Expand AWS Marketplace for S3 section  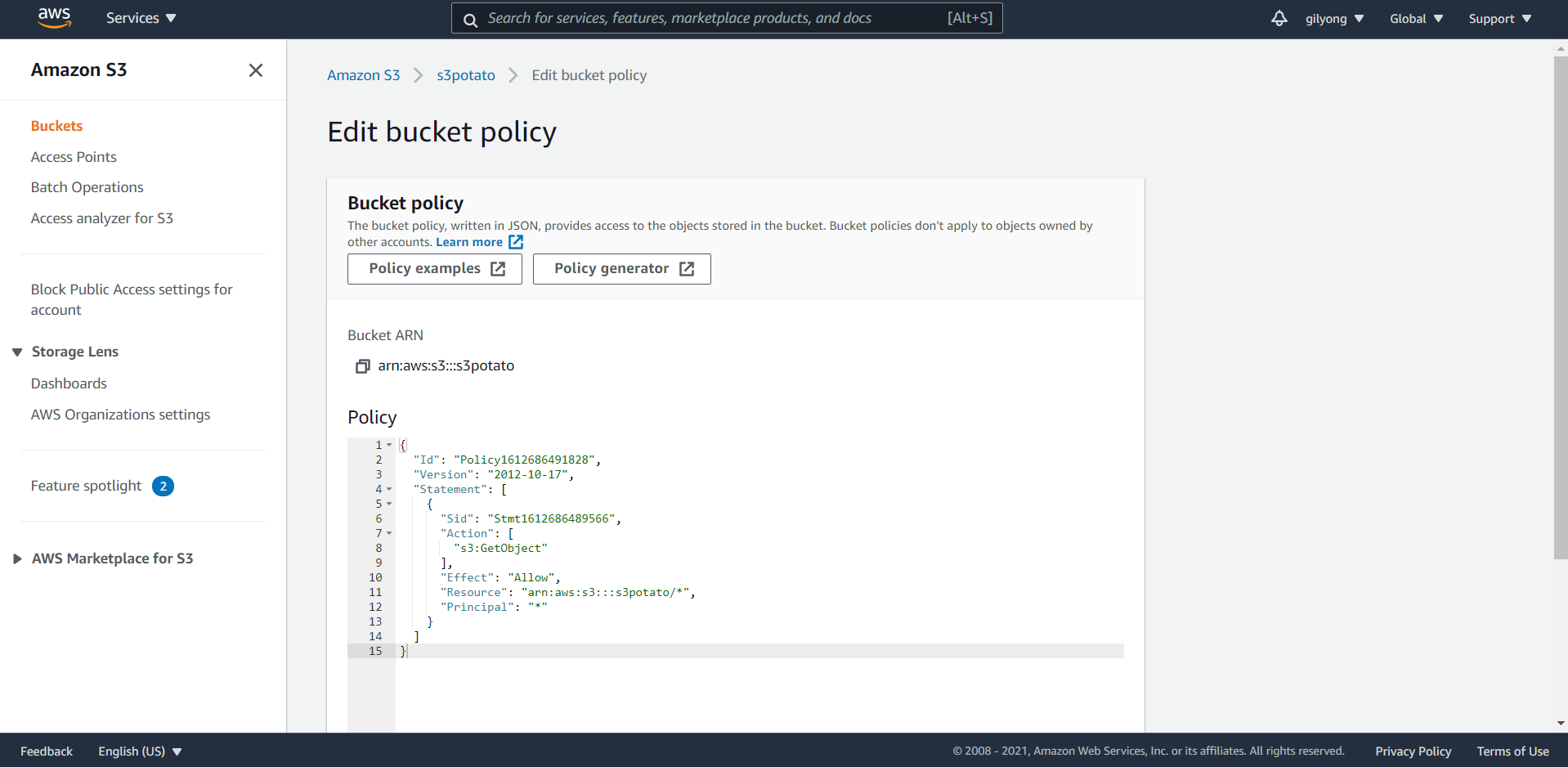point(17,559)
